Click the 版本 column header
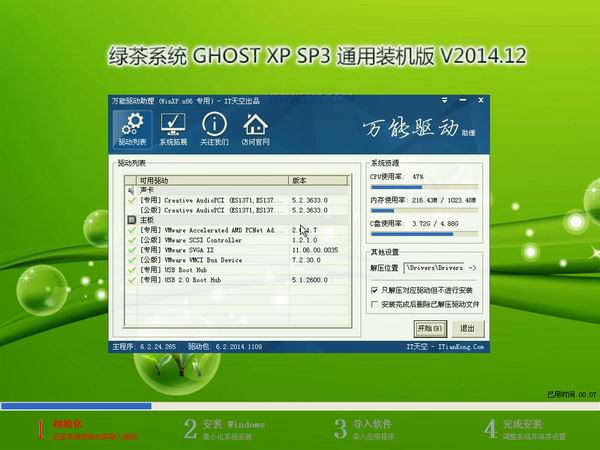Viewport: 600px width, 450px height. [x=318, y=180]
